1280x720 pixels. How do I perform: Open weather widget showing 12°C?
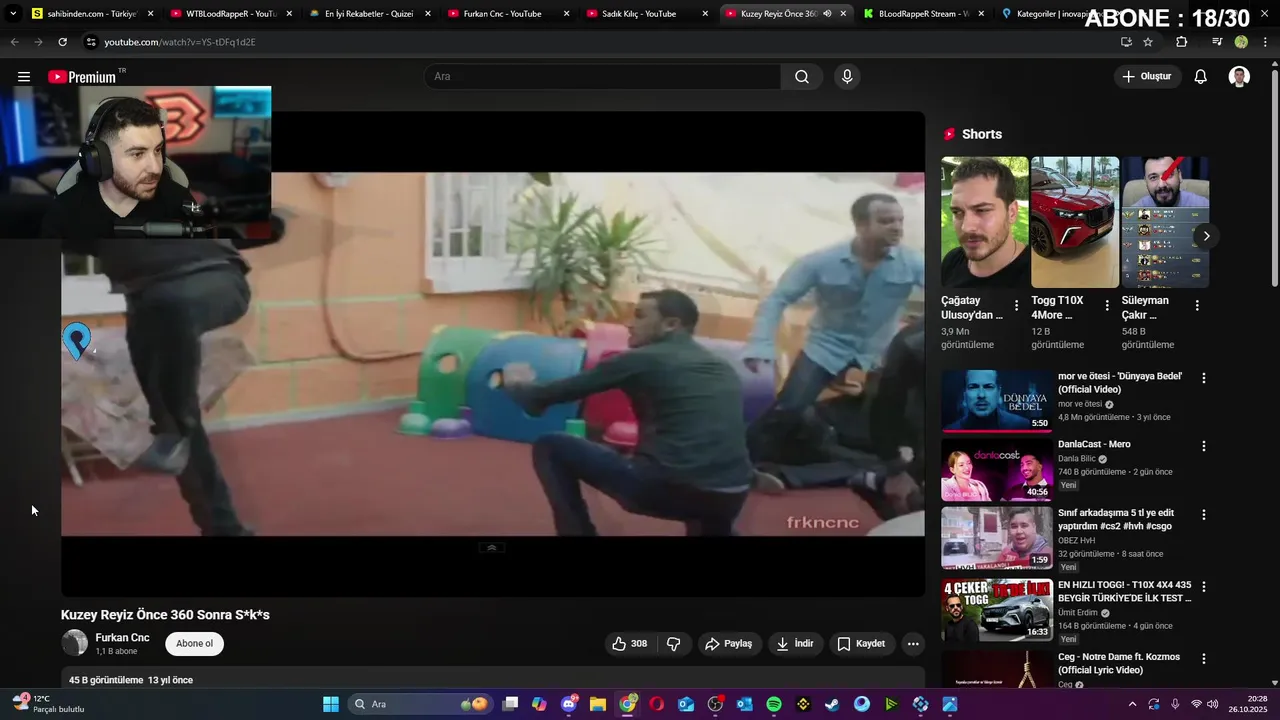(50, 704)
